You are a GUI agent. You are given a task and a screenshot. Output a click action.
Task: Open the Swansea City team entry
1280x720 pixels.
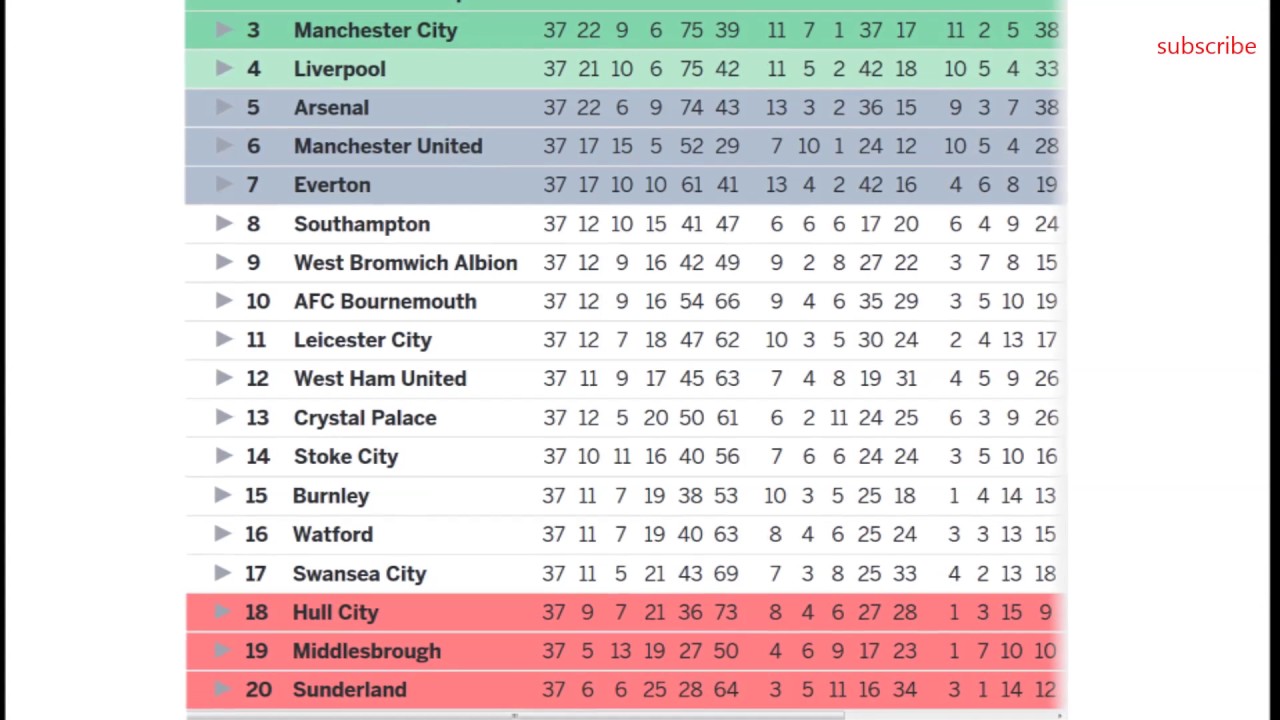point(359,574)
